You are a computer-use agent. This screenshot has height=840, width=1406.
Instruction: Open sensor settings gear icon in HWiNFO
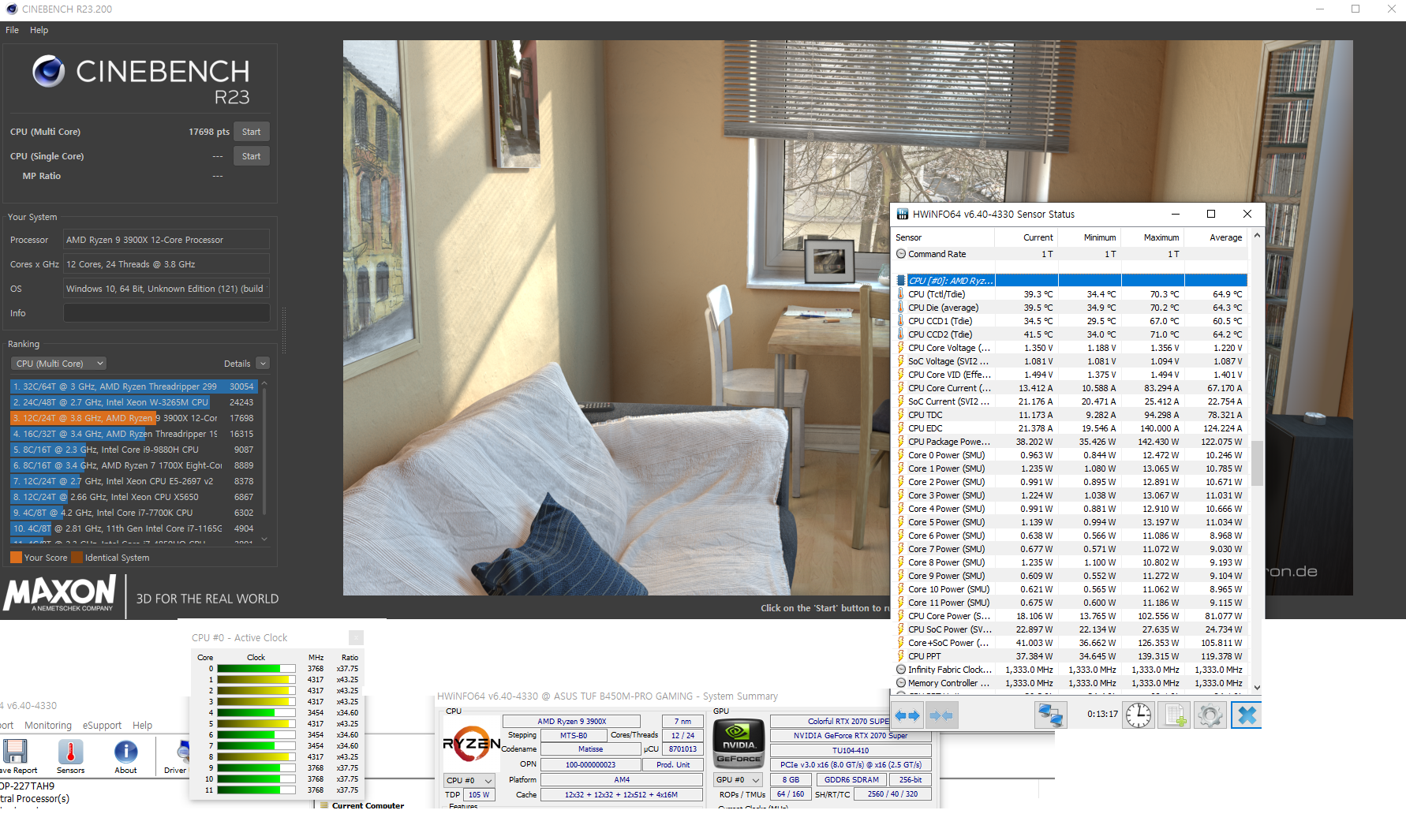(x=1210, y=715)
